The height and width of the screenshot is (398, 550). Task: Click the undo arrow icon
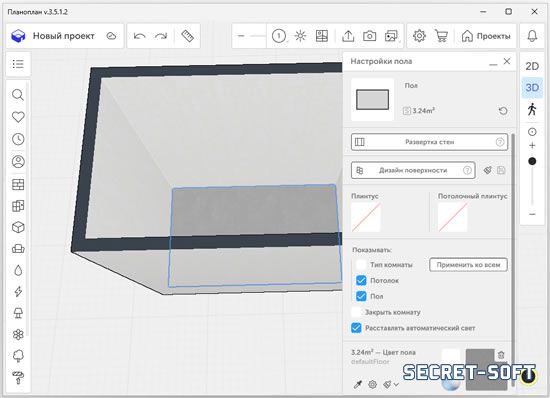pyautogui.click(x=140, y=36)
